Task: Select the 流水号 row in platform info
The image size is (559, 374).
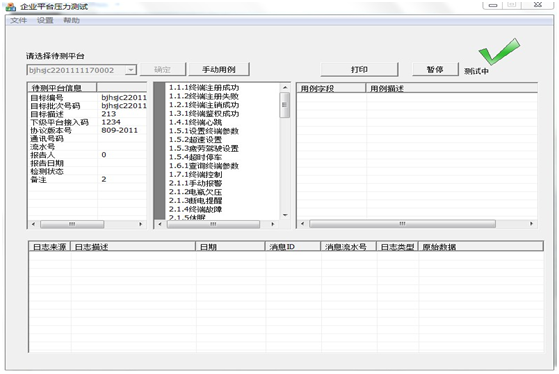Action: pos(87,147)
